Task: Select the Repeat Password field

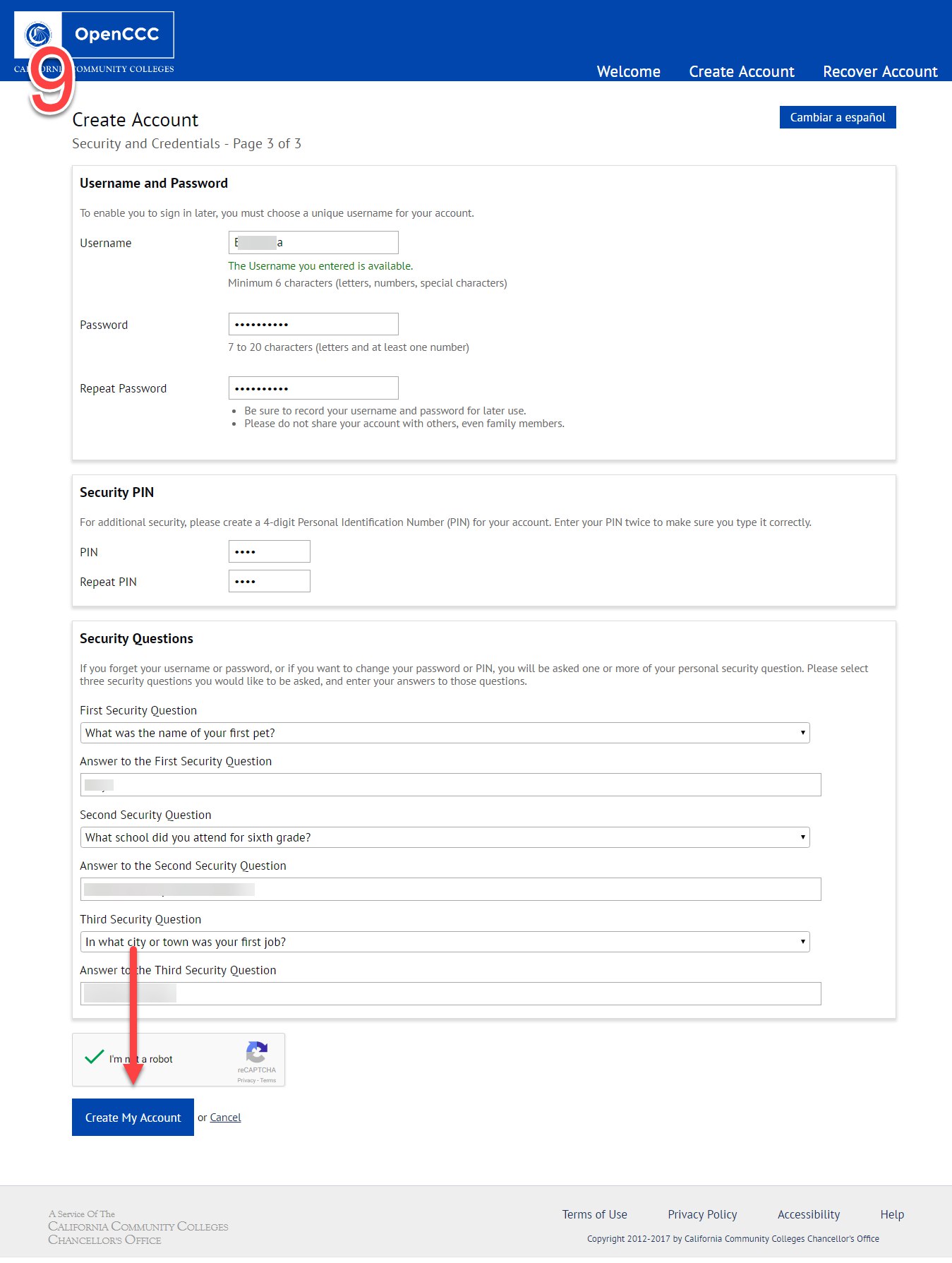Action: click(313, 388)
